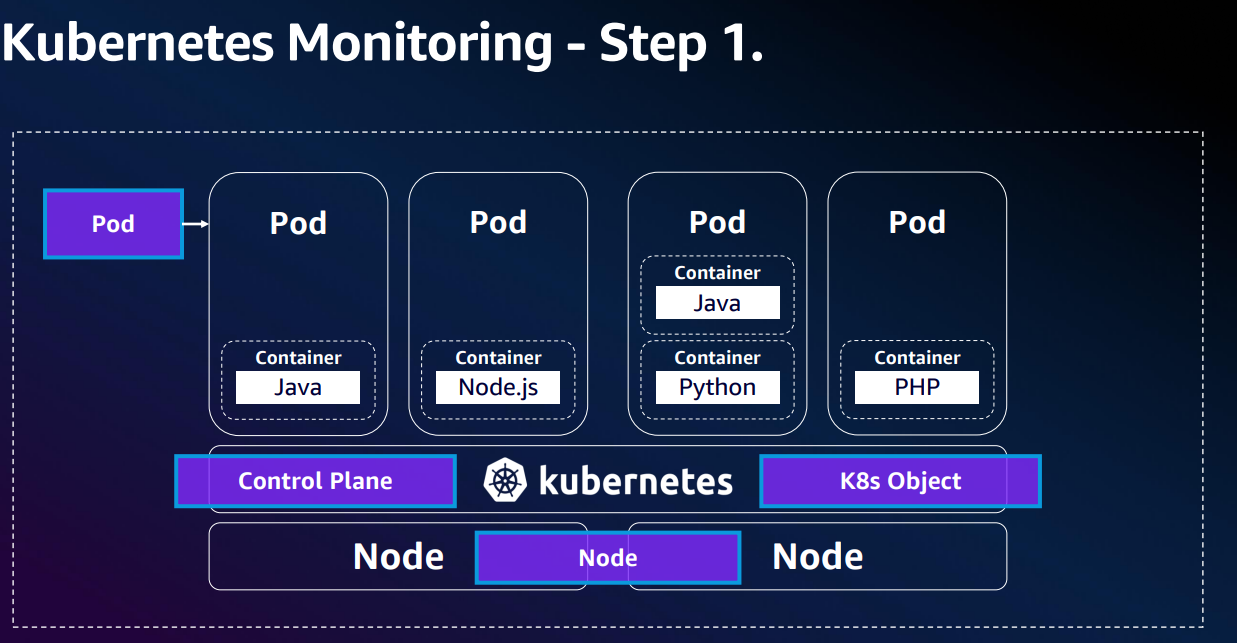The width and height of the screenshot is (1237, 643).
Task: Select the Java container in the first Pod
Action: point(297,387)
